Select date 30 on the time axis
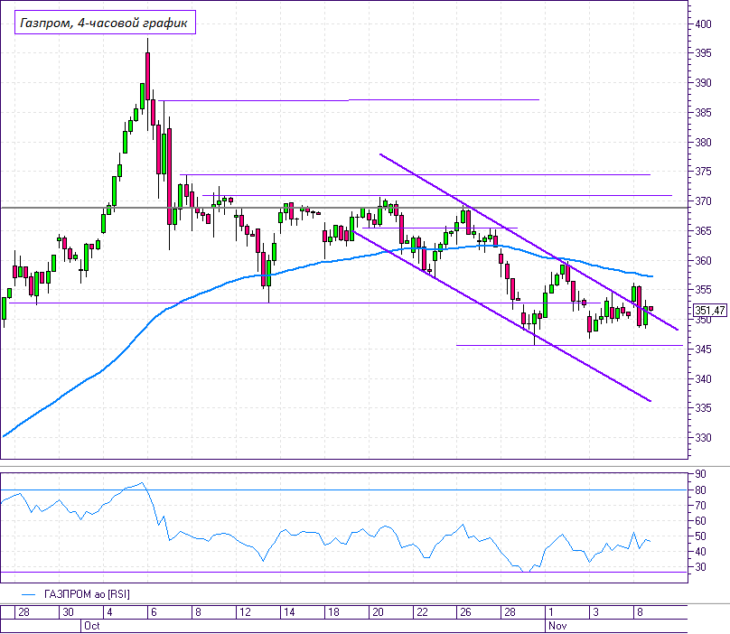This screenshot has width=730, height=634. coord(68,612)
